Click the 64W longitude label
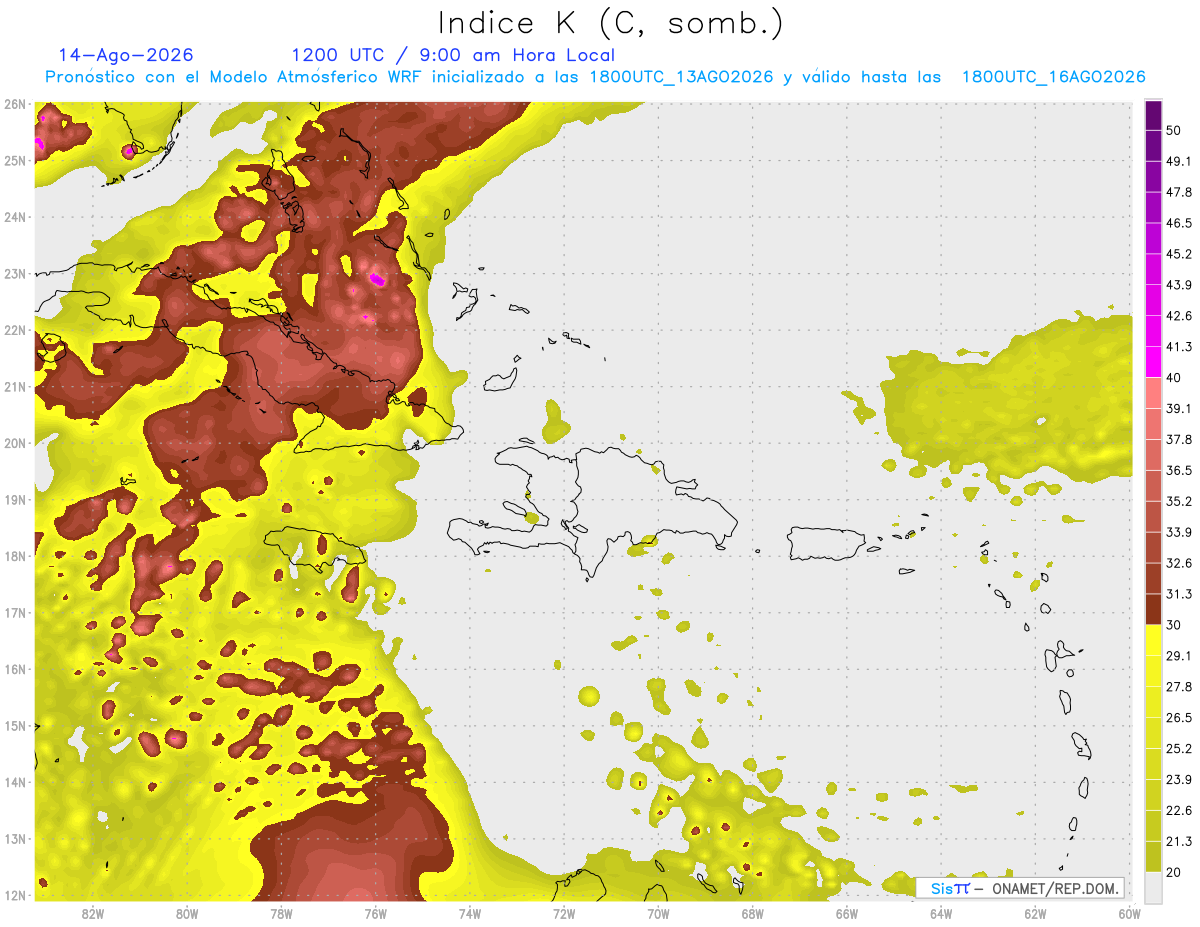 pyautogui.click(x=941, y=913)
